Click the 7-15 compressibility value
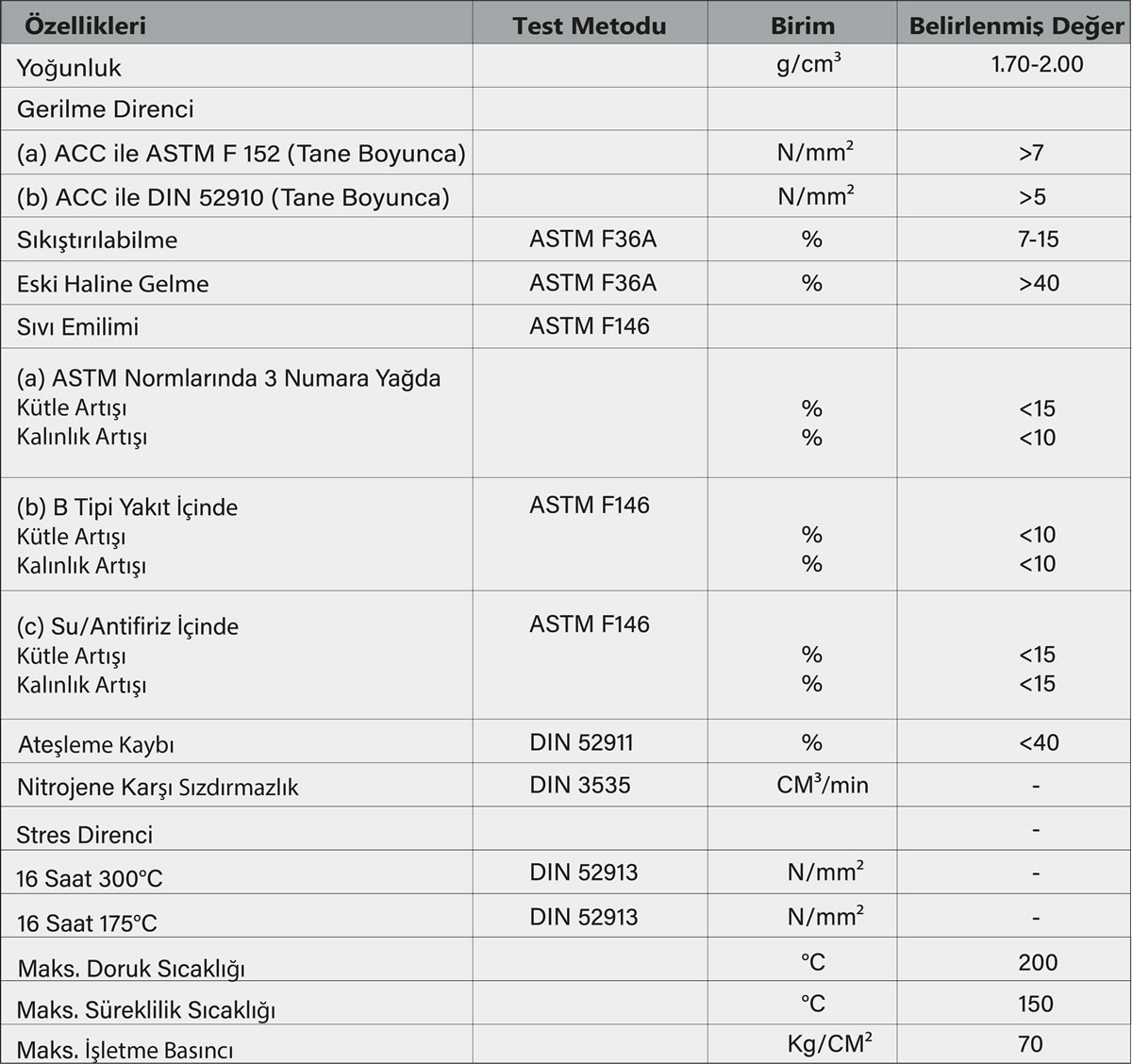This screenshot has height=1064, width=1132. coord(1038,239)
